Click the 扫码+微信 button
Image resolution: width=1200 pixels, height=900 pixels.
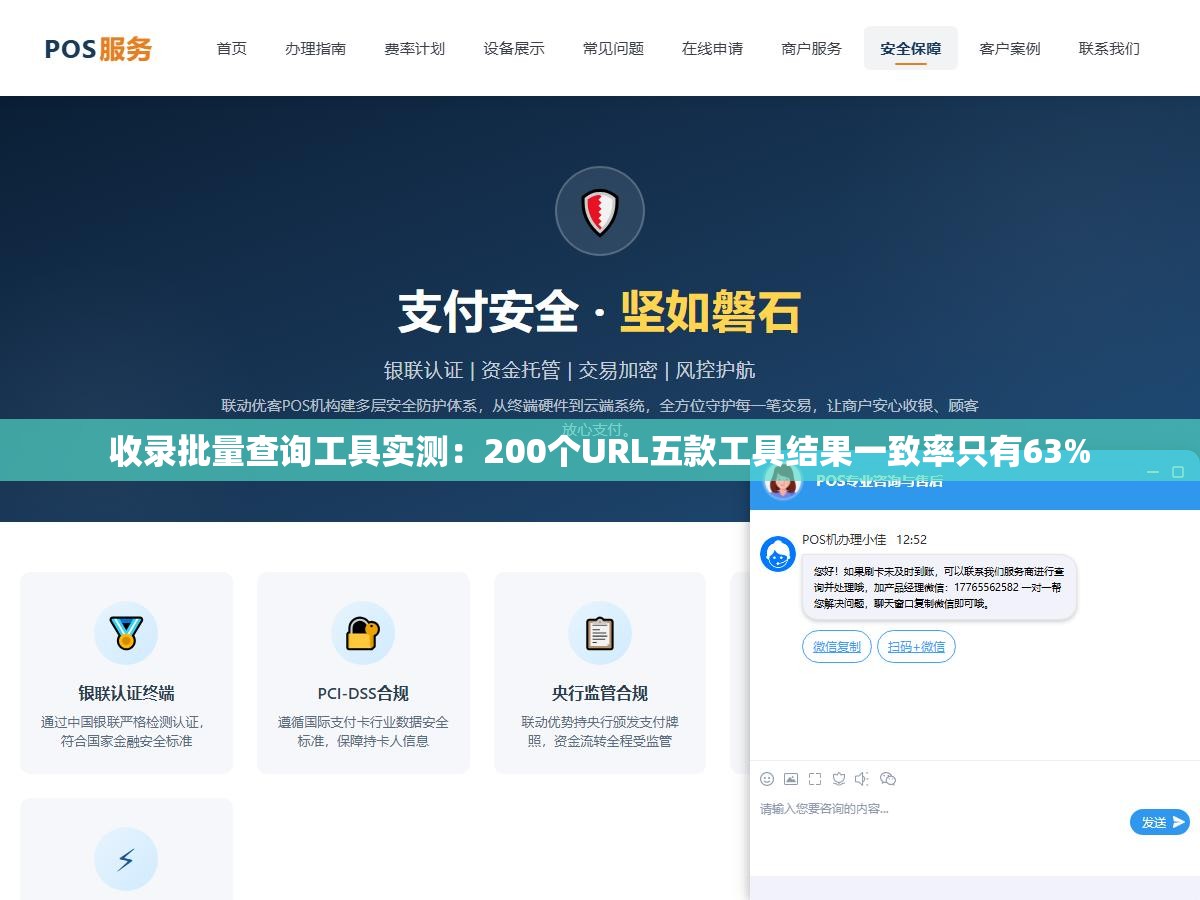(917, 647)
